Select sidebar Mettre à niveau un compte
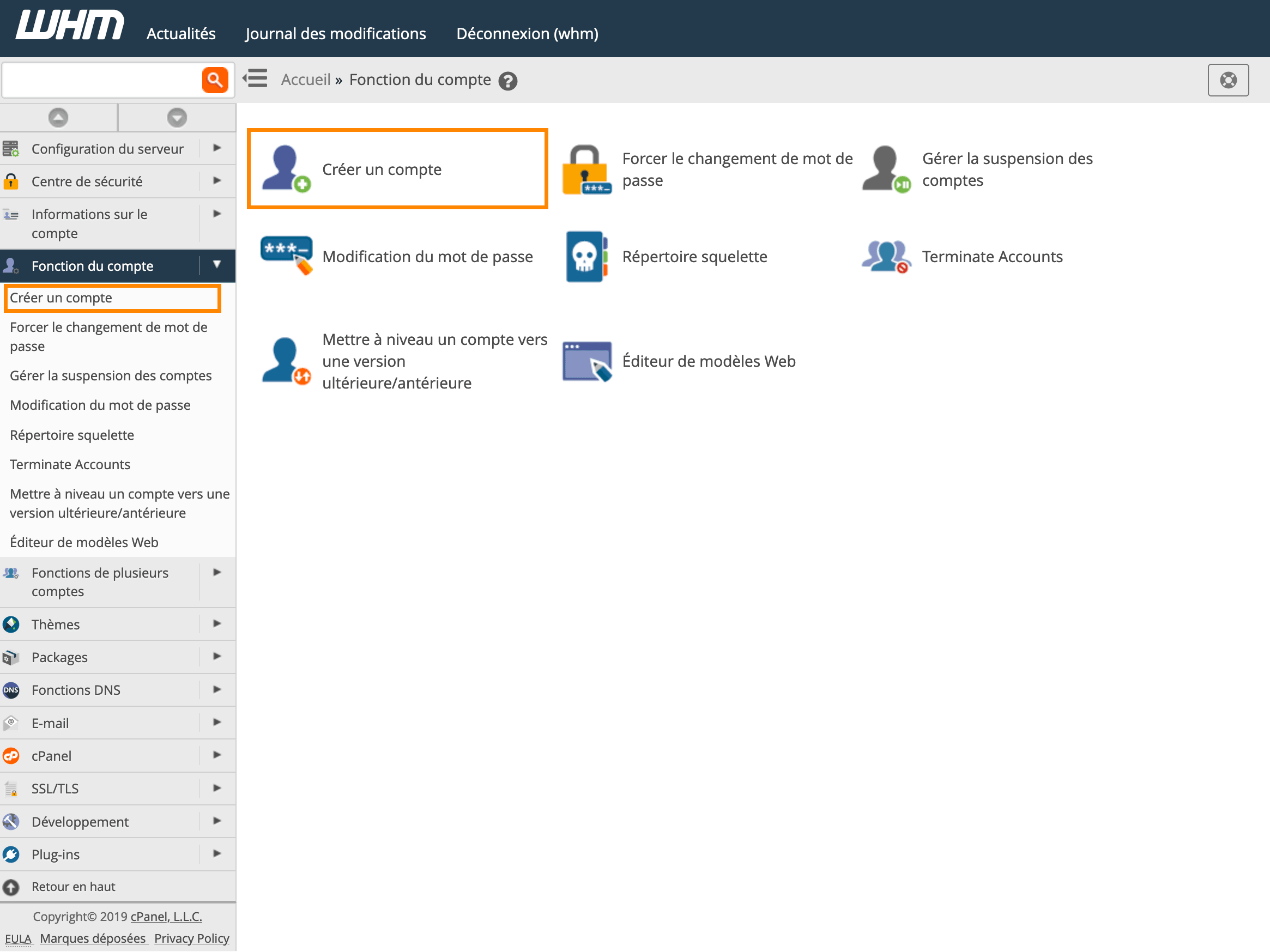1270x952 pixels. [119, 504]
